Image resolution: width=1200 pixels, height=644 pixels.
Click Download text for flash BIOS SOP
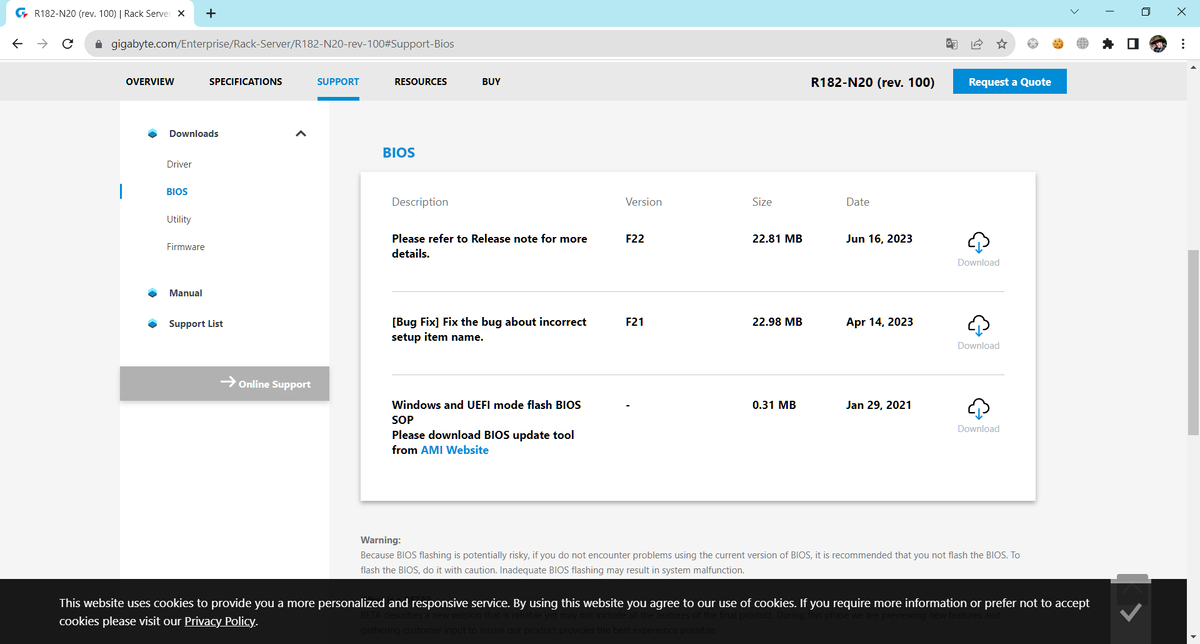pyautogui.click(x=978, y=428)
